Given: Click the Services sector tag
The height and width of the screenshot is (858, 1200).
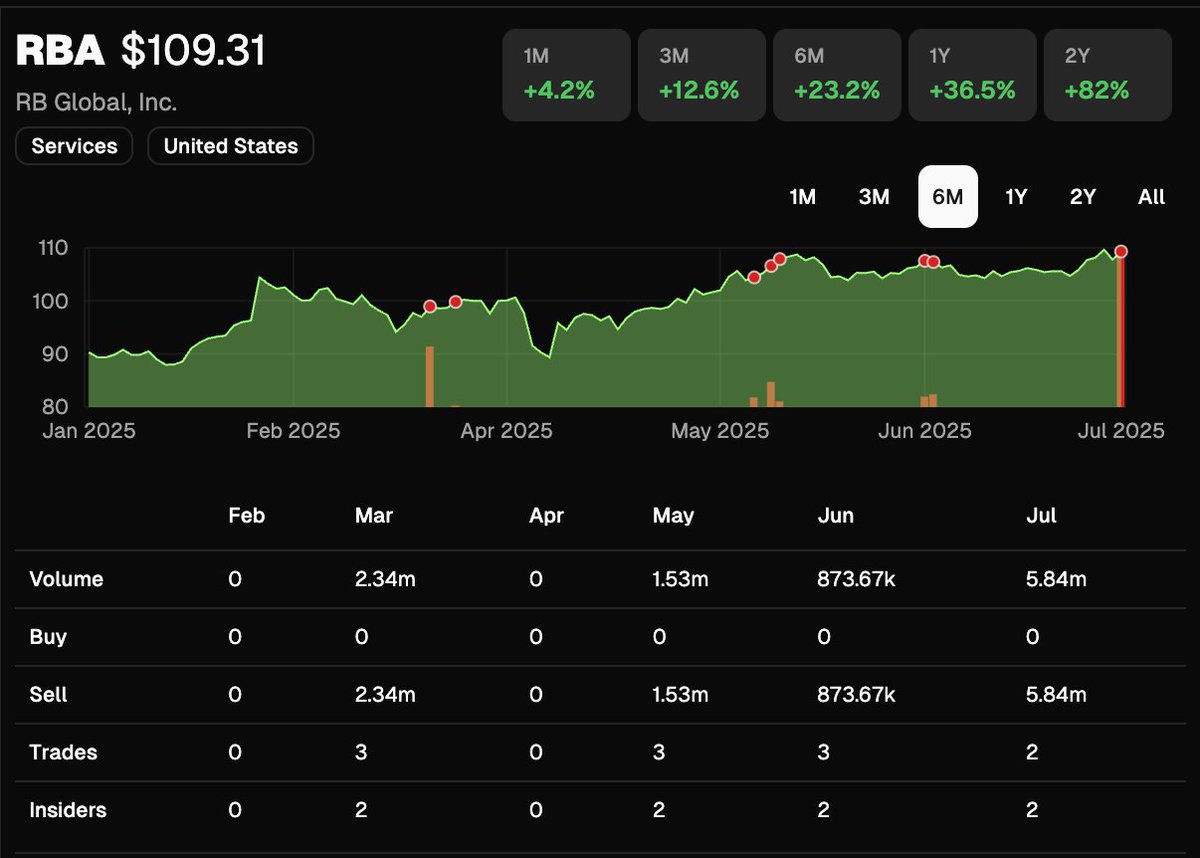Looking at the screenshot, I should 74,146.
